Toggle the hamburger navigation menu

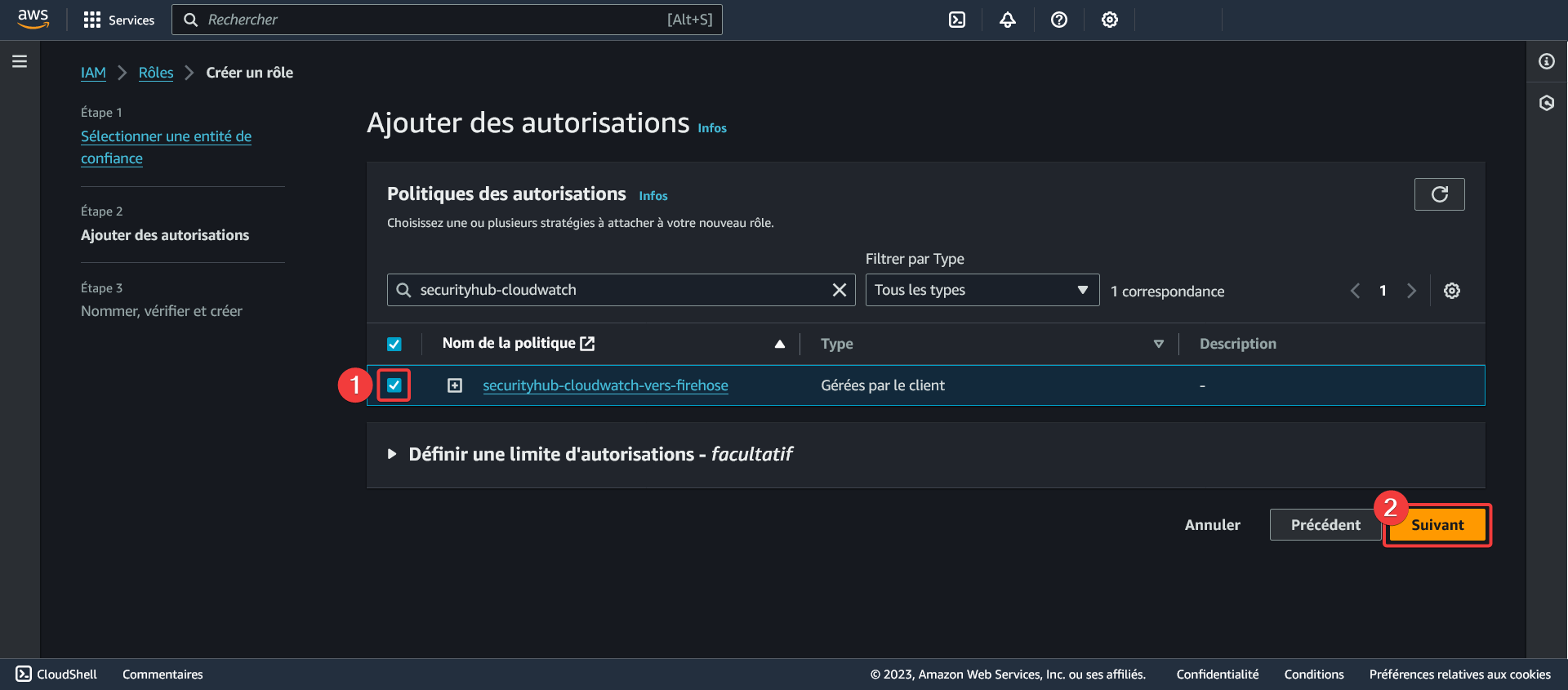click(20, 61)
